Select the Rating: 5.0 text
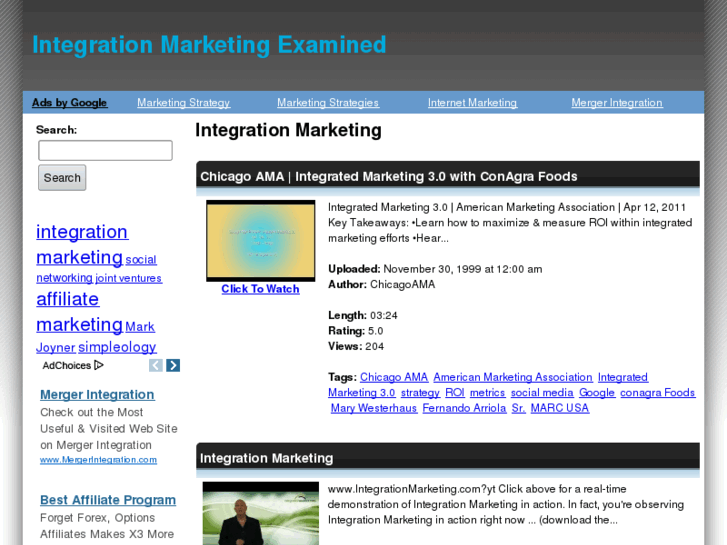The height and width of the screenshot is (545, 727). 356,331
